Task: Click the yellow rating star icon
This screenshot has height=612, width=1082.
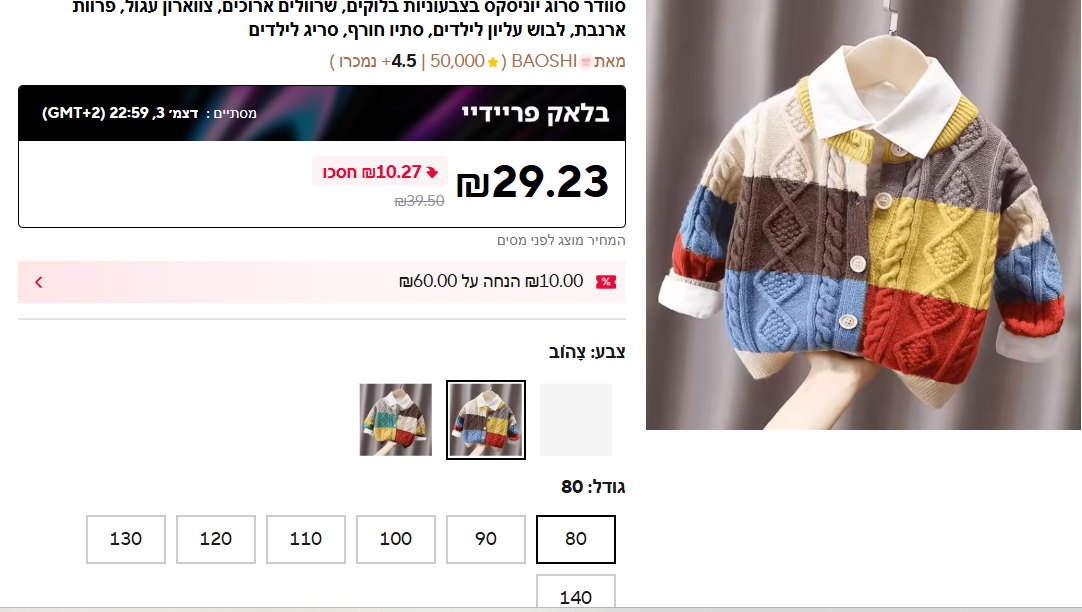Action: (493, 62)
